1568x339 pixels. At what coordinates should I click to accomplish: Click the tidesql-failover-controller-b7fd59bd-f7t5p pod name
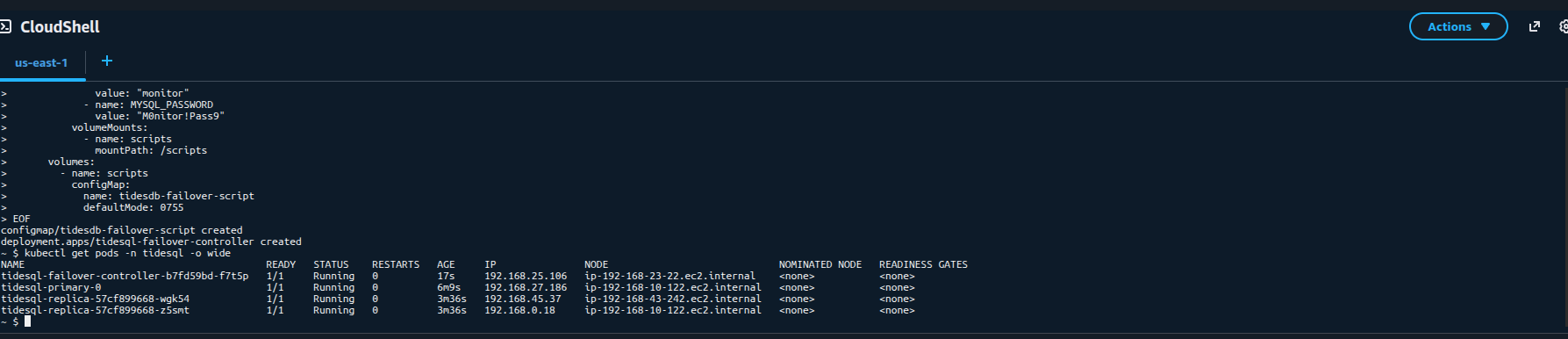click(x=125, y=276)
